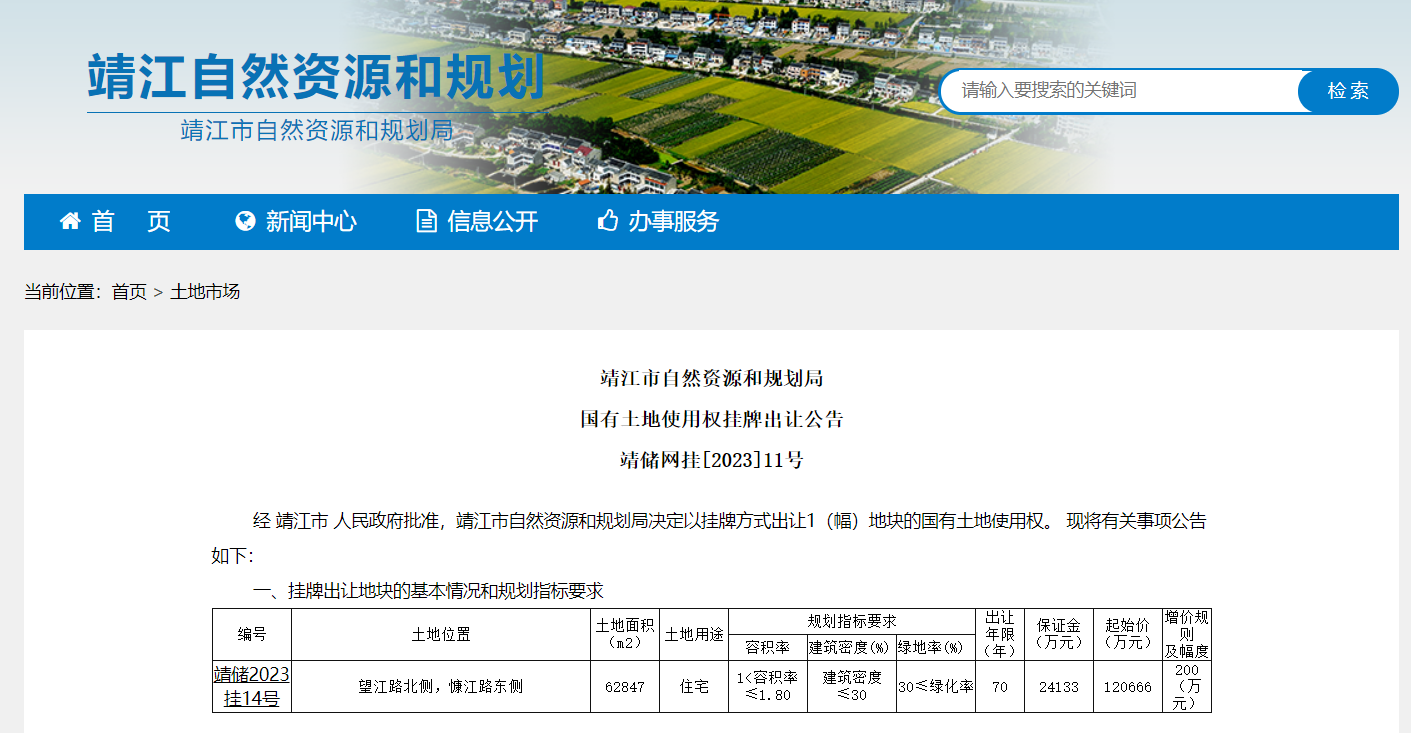The image size is (1411, 733).
Task: Click the 绿地率(%) sub-header cell
Action: pyautogui.click(x=935, y=647)
